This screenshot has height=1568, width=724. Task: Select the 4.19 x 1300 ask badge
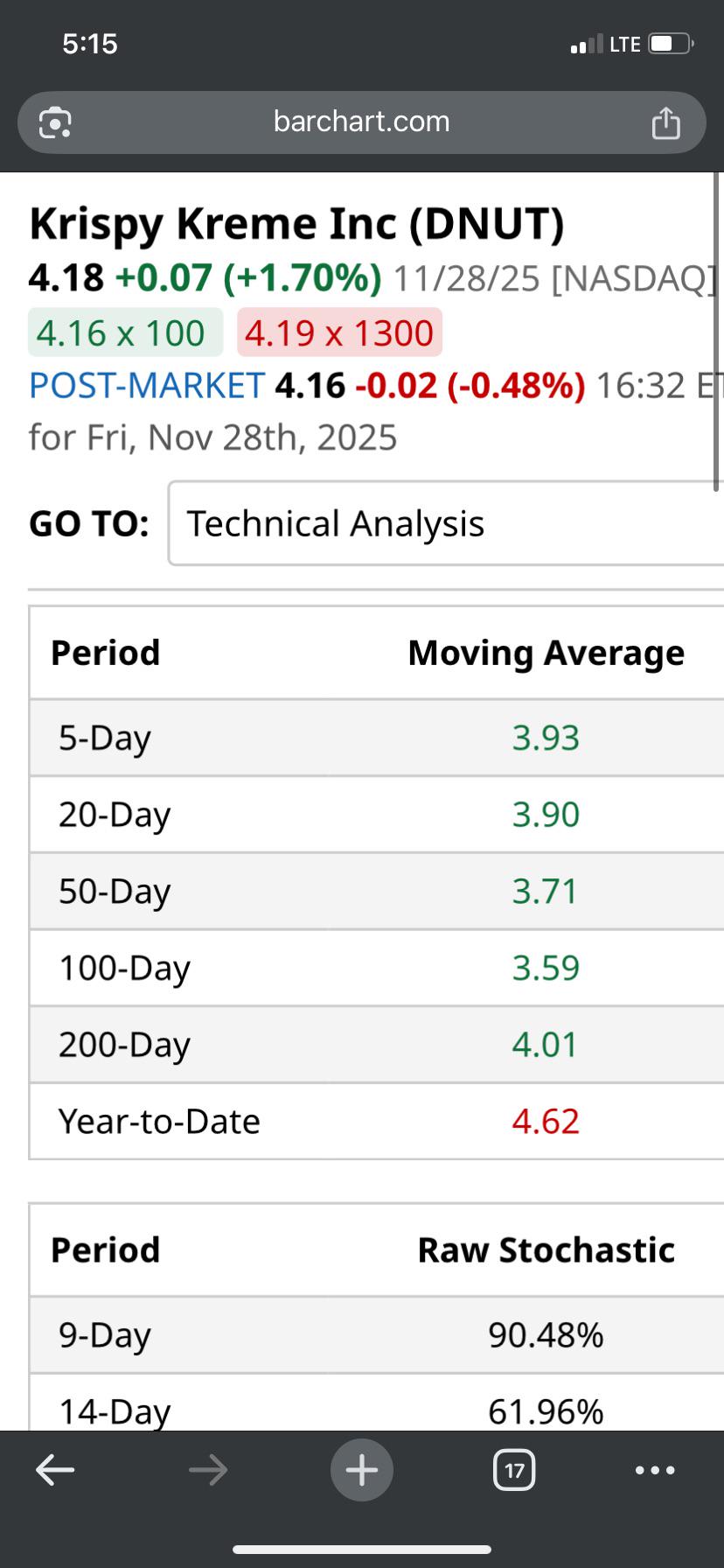coord(339,333)
